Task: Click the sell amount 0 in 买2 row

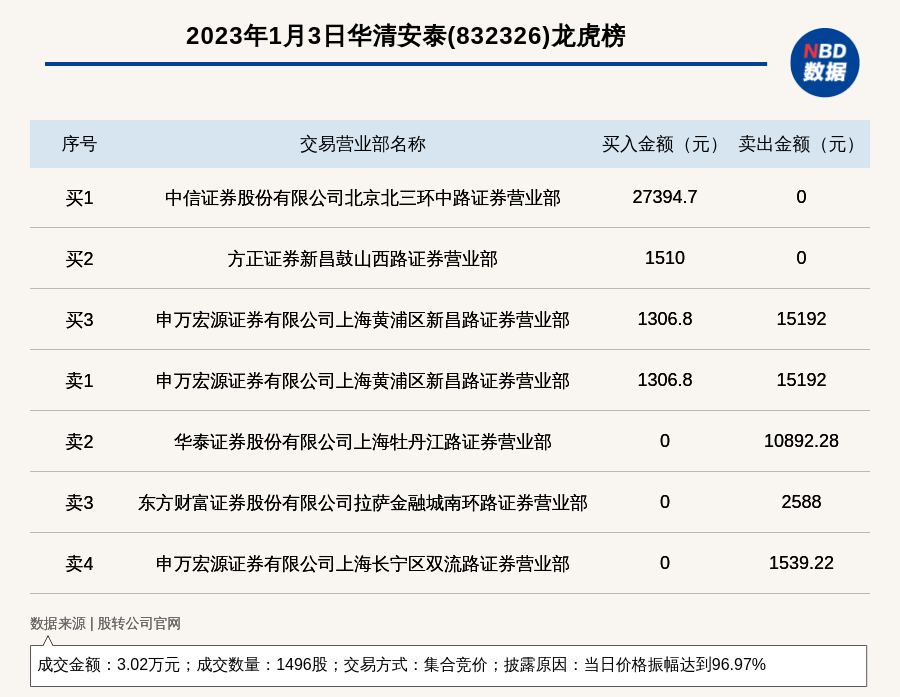Action: point(801,258)
